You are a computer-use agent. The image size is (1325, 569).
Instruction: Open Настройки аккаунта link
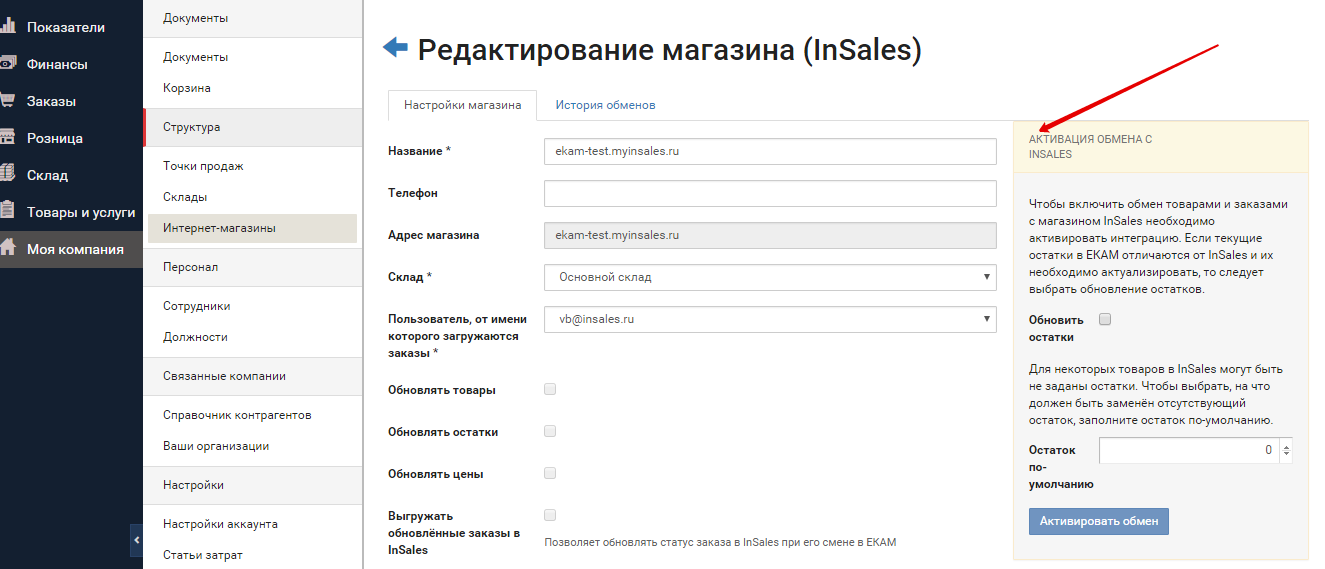click(220, 524)
